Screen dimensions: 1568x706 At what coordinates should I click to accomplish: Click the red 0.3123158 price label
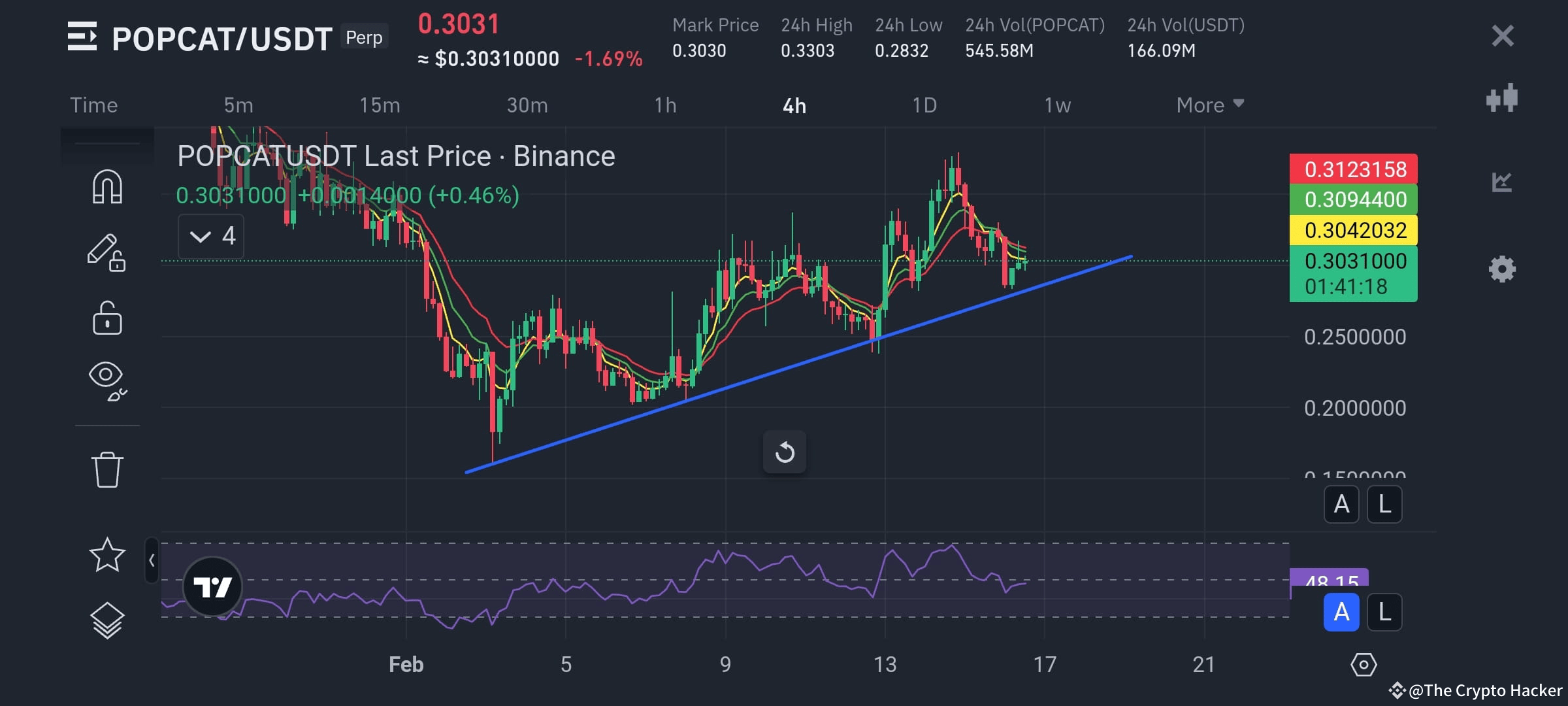click(1353, 169)
